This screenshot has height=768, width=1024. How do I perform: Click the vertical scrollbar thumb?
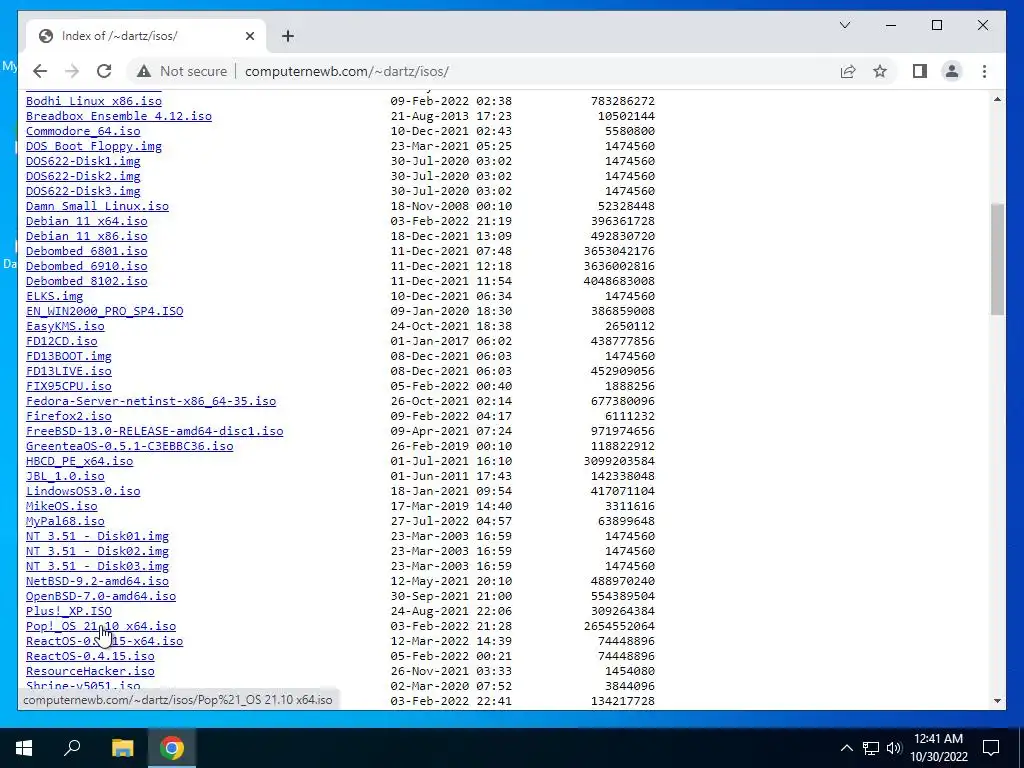997,259
